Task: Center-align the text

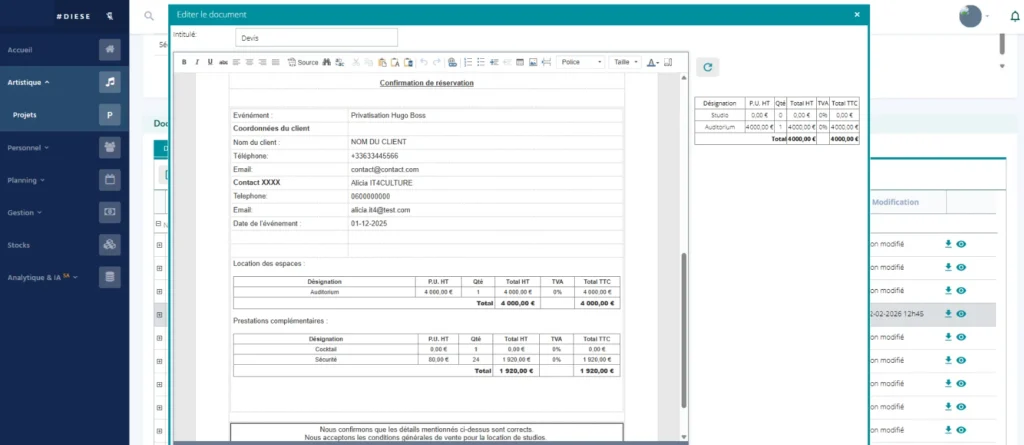Action: point(249,62)
